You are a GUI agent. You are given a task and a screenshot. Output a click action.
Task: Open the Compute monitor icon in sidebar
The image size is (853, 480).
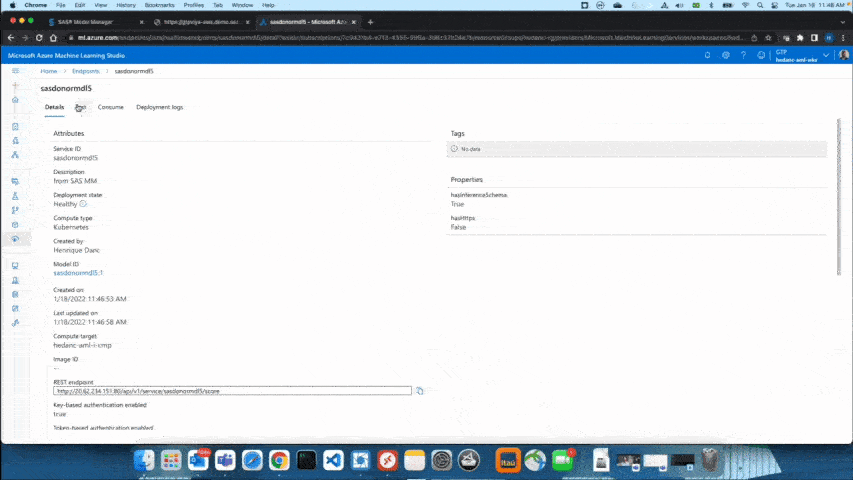coord(15,266)
